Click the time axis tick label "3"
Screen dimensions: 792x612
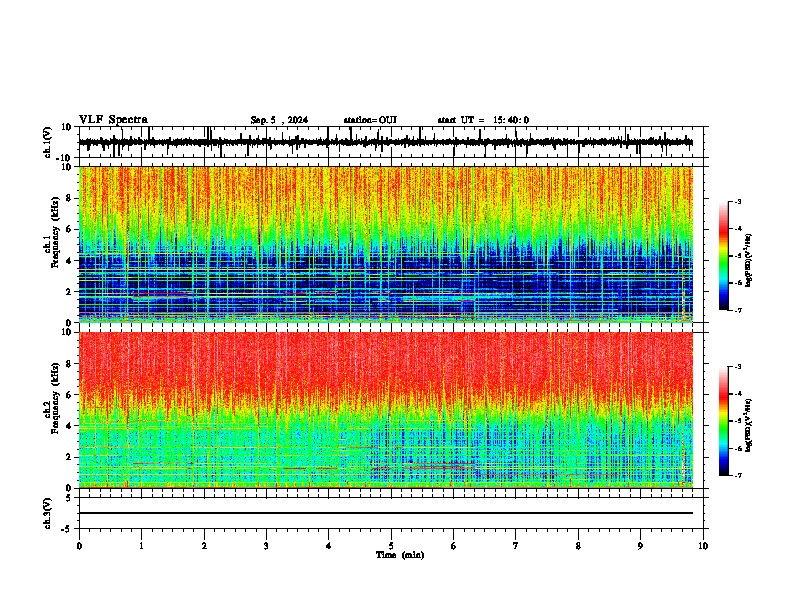pyautogui.click(x=266, y=546)
